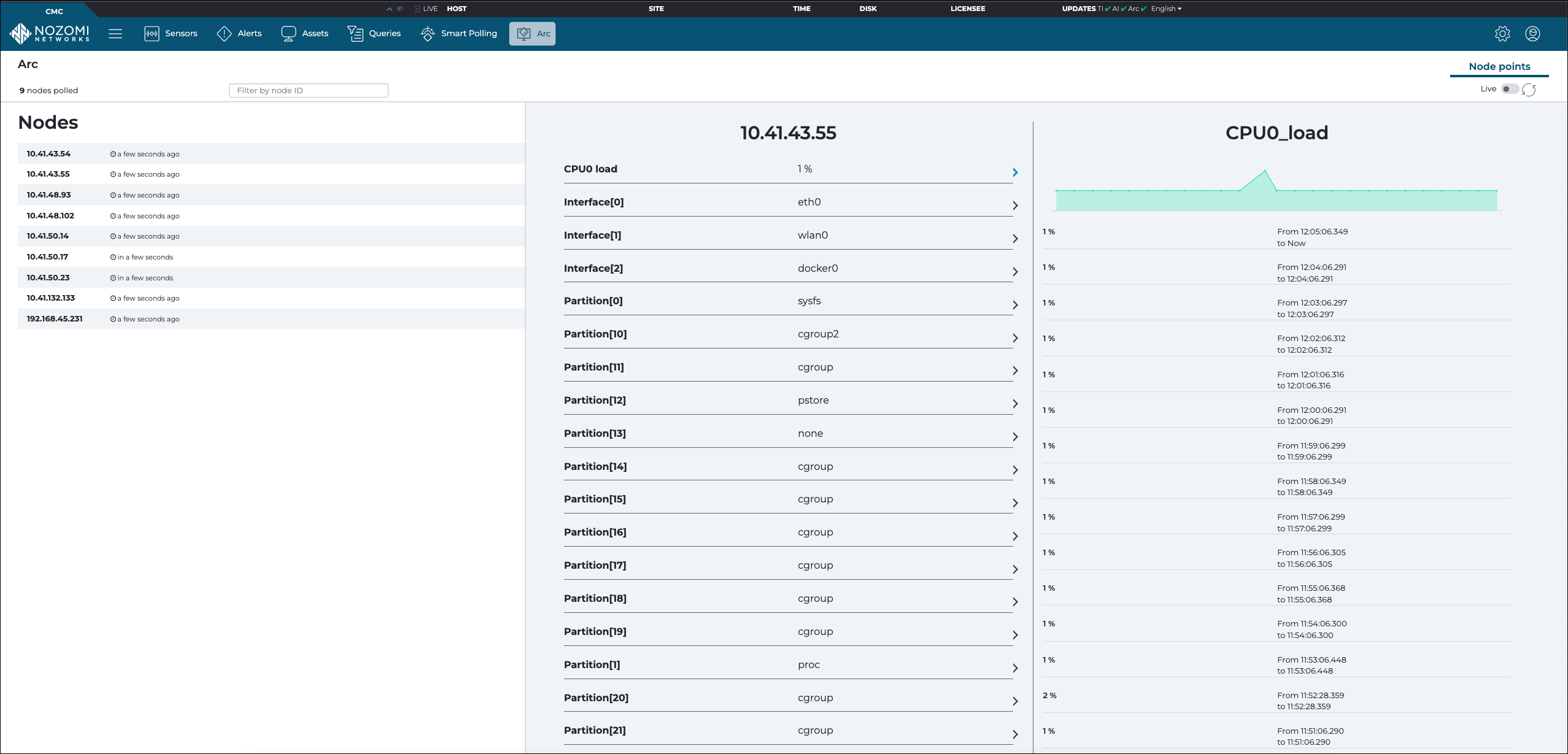Select node 10.41.50.23
The image size is (1568, 754).
click(x=271, y=277)
